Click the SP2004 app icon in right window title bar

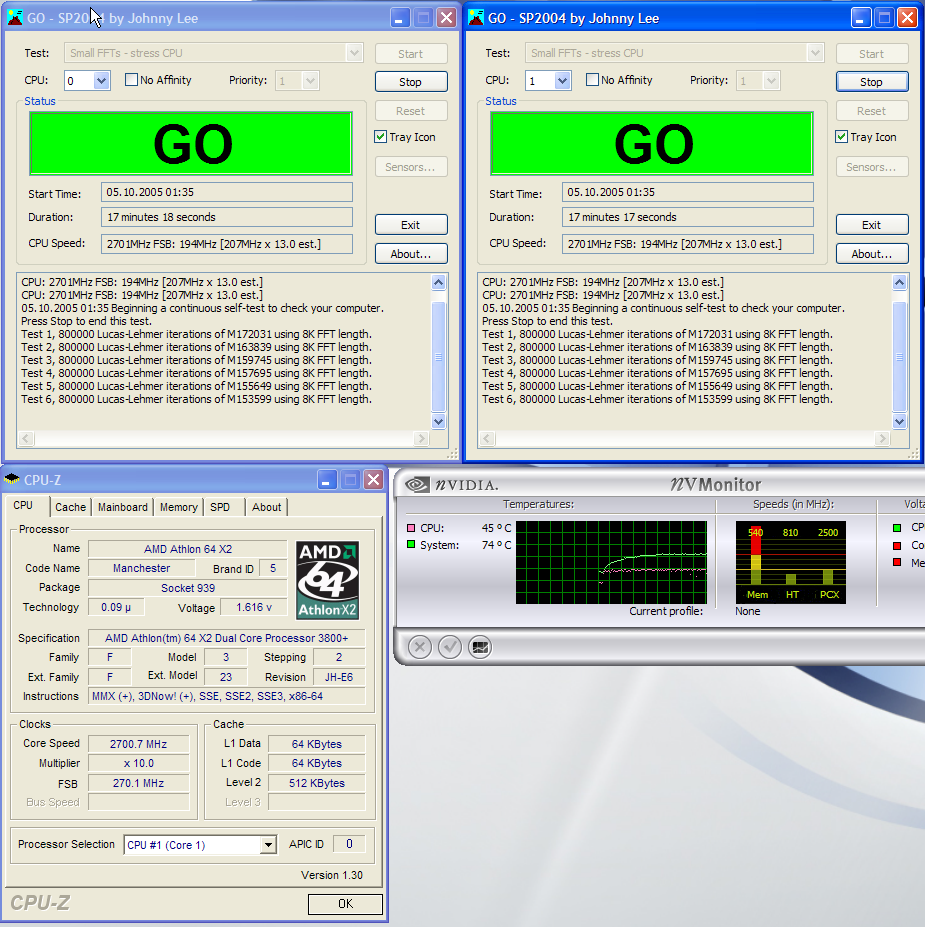point(475,18)
